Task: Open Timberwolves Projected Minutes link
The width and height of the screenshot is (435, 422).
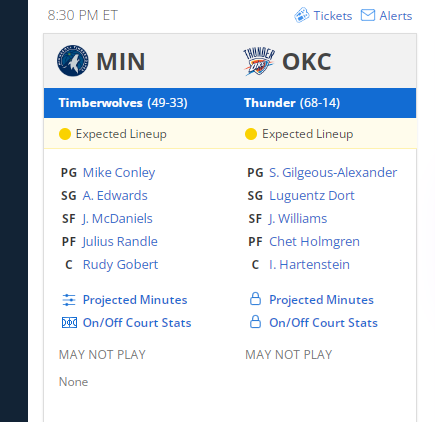Action: (135, 300)
